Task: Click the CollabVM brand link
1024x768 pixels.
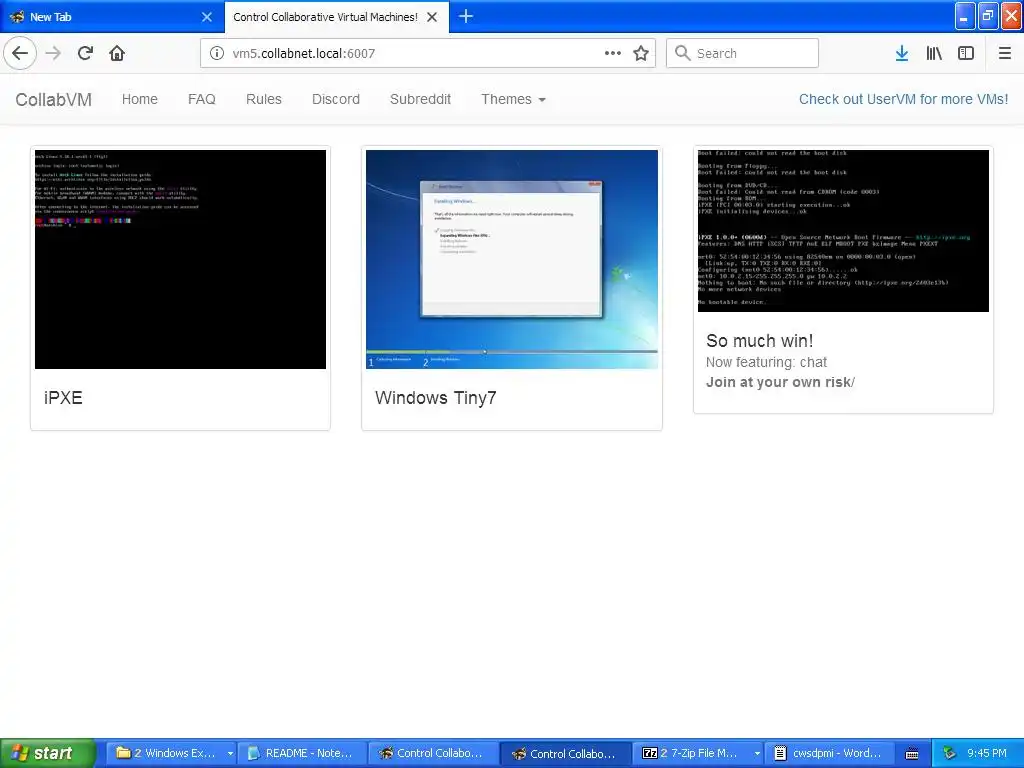Action: [54, 99]
